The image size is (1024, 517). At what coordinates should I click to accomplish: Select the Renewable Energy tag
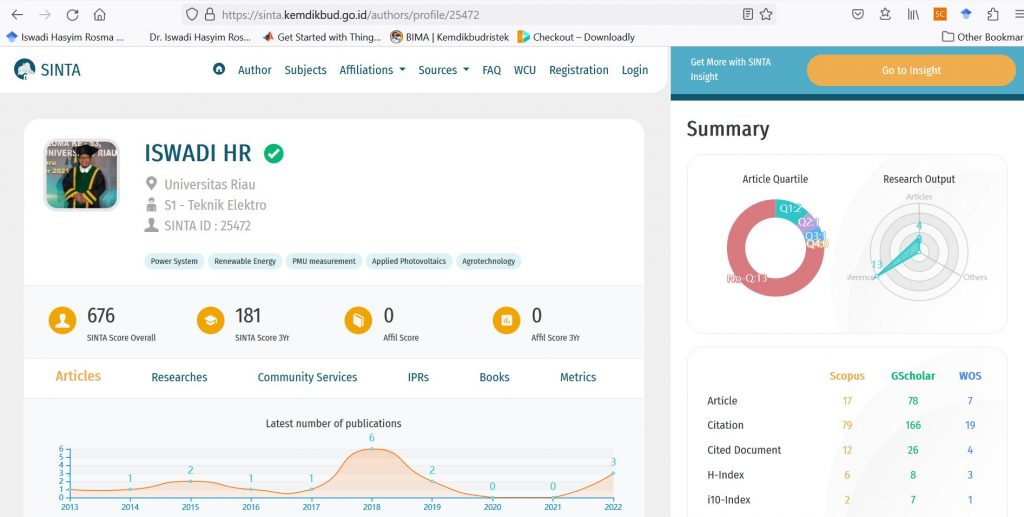tap(245, 261)
